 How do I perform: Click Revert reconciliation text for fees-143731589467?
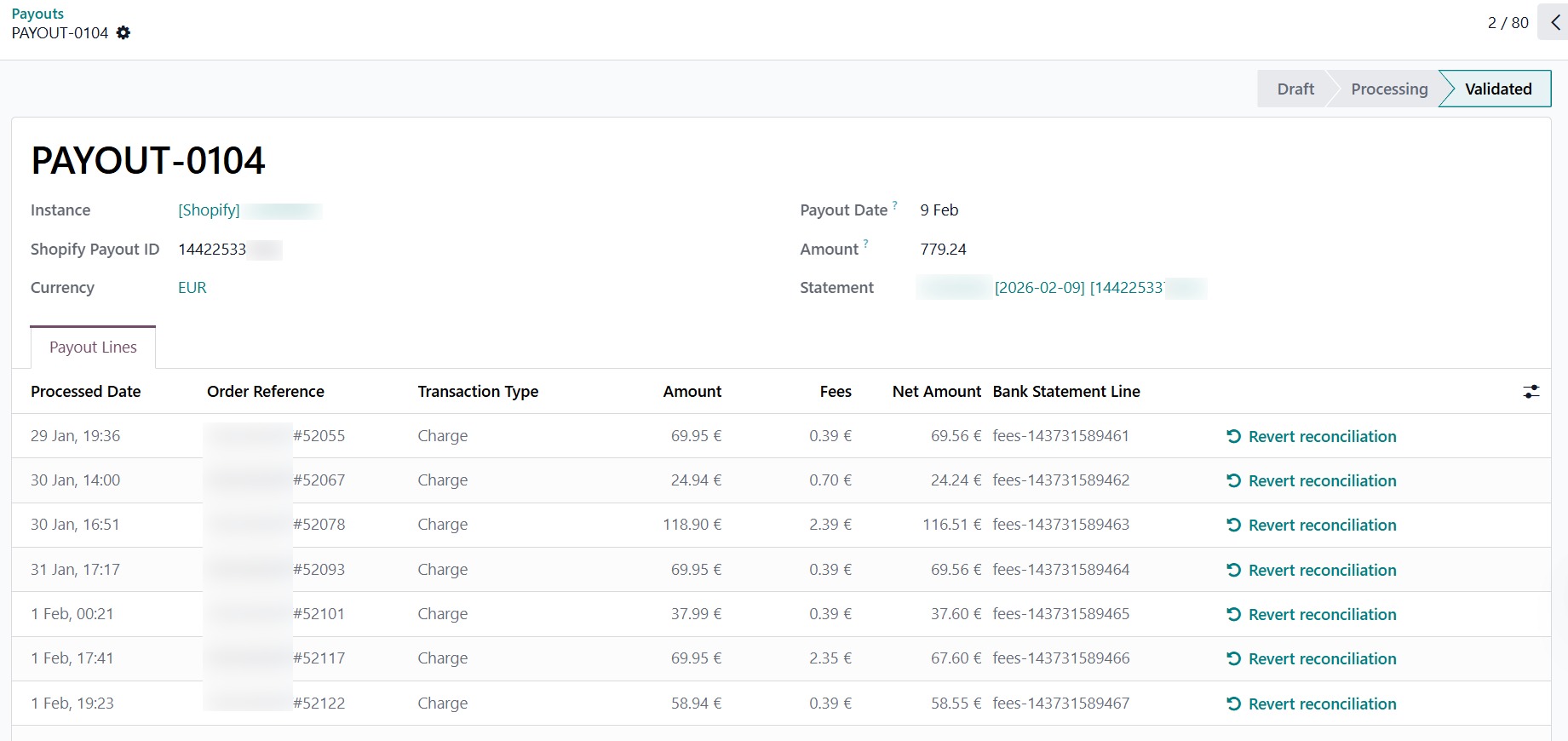point(1322,704)
